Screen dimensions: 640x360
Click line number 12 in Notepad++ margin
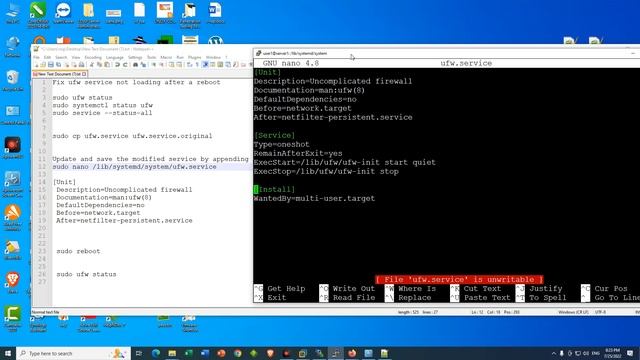pyautogui.click(x=42, y=167)
